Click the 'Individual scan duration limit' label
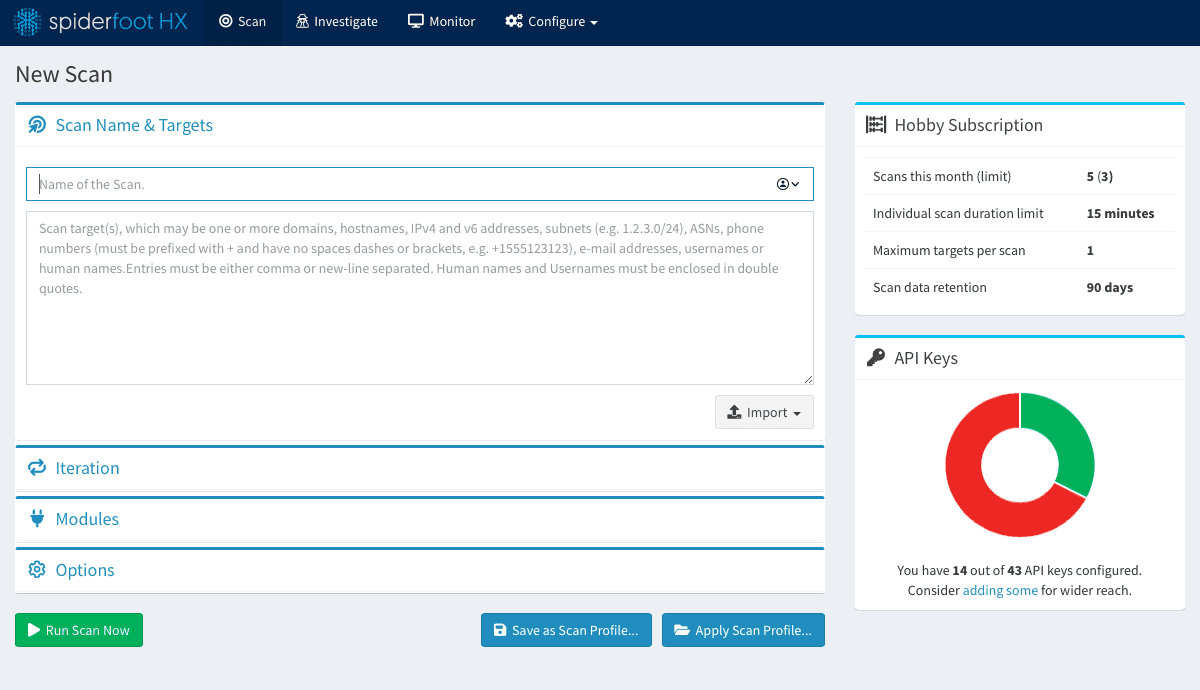The height and width of the screenshot is (690, 1200). [958, 213]
